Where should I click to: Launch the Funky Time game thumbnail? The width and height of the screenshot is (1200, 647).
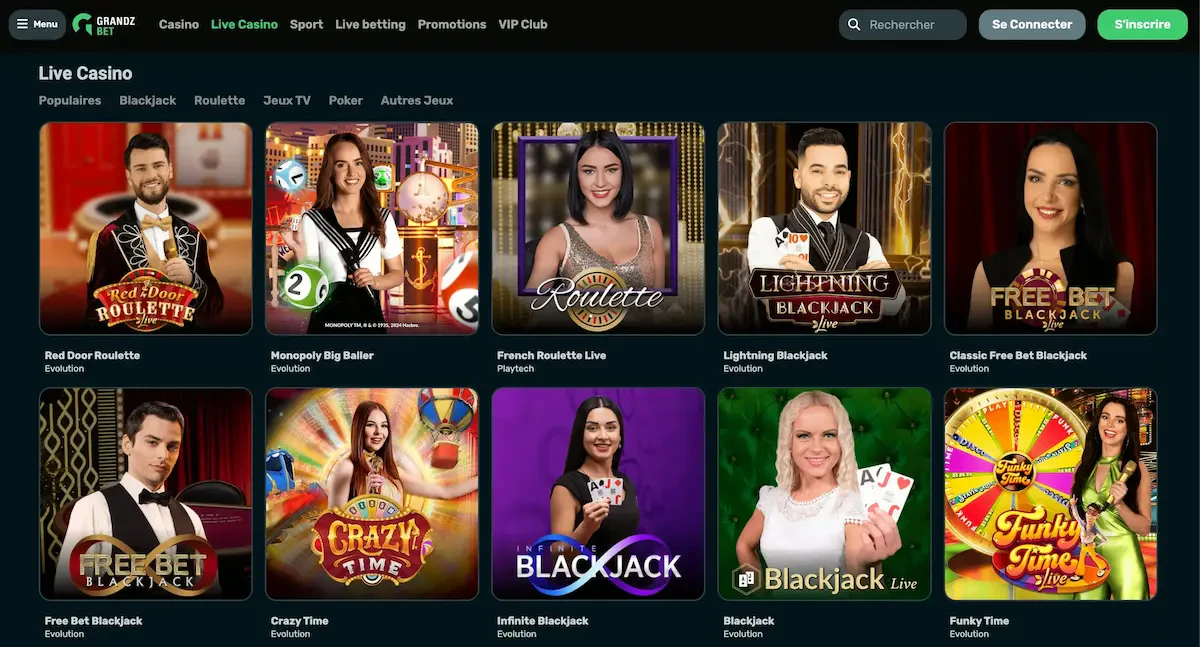click(1050, 494)
